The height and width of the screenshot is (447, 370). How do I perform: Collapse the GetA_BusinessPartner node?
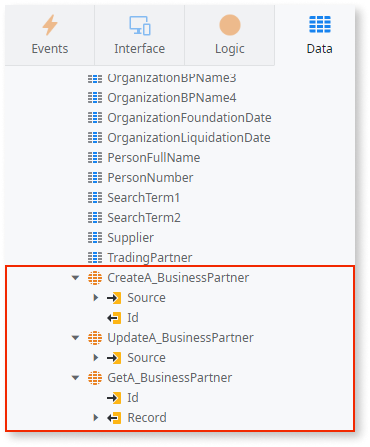[76, 378]
